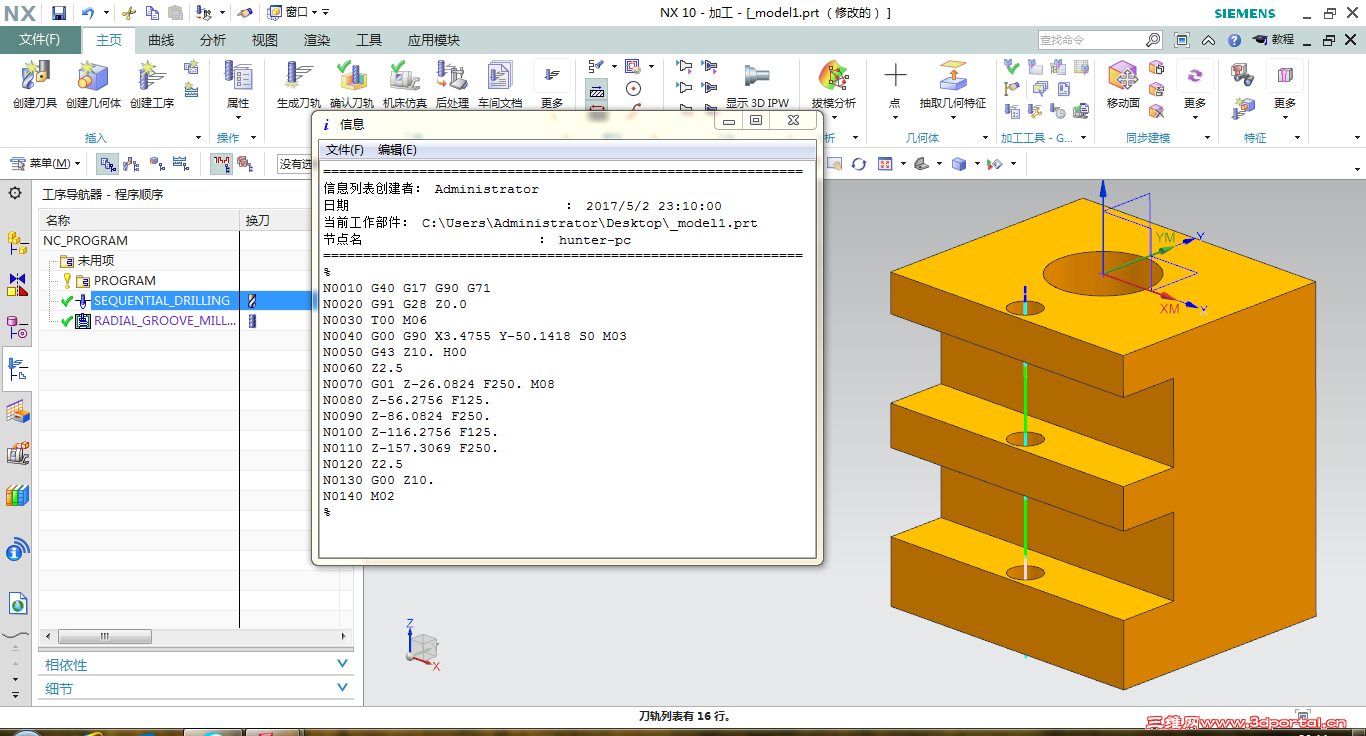Run the Post Process (后处理) command
Viewport: 1366px width, 736px height.
(452, 83)
